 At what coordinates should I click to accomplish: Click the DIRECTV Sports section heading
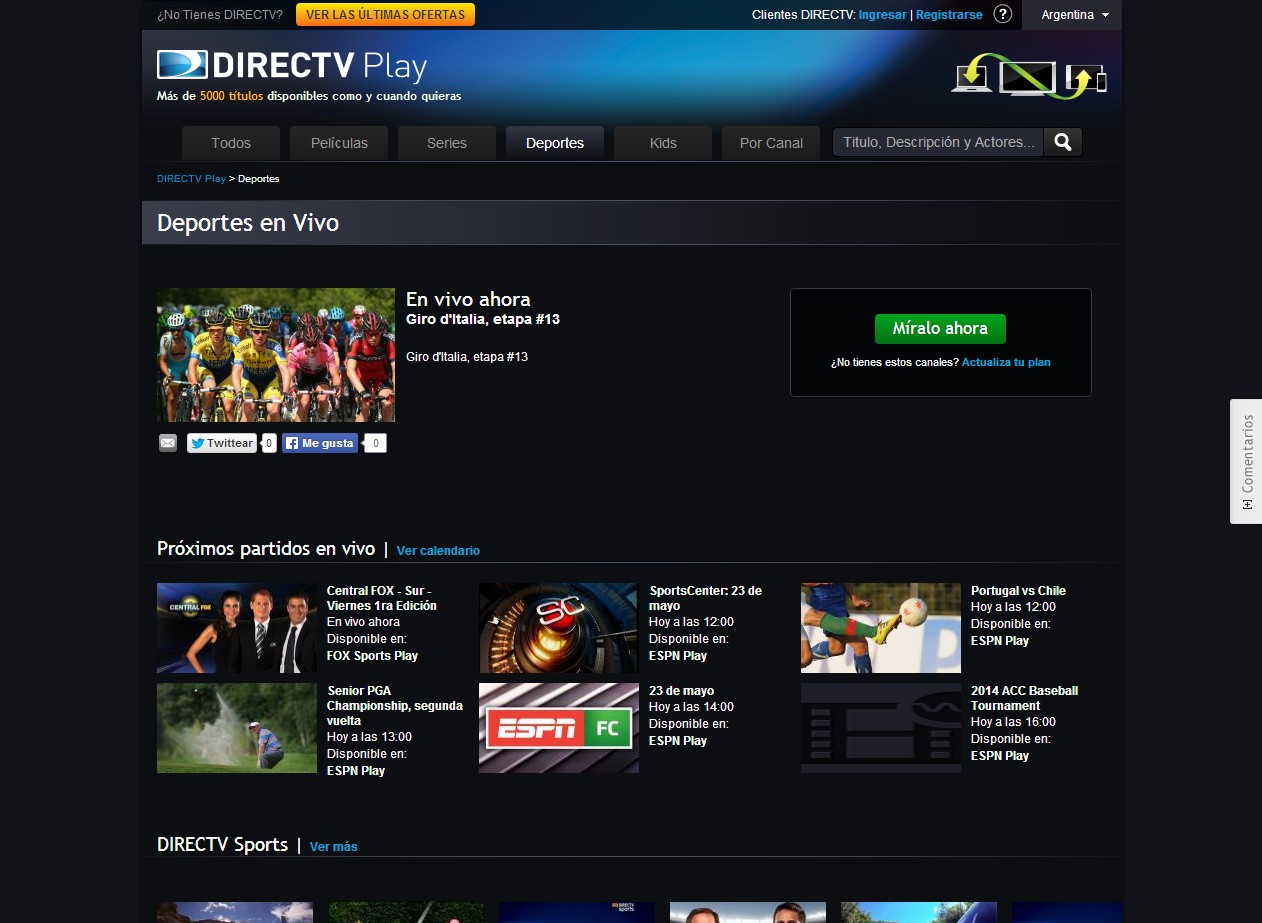tap(222, 844)
